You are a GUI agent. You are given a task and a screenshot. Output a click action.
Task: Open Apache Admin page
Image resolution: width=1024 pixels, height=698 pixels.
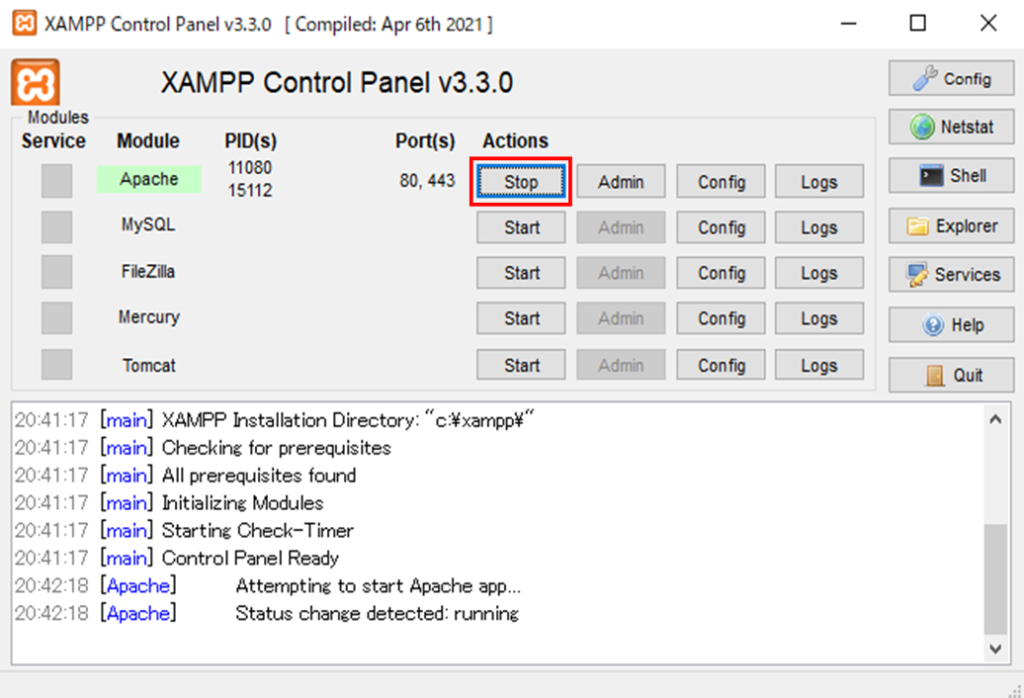click(620, 182)
